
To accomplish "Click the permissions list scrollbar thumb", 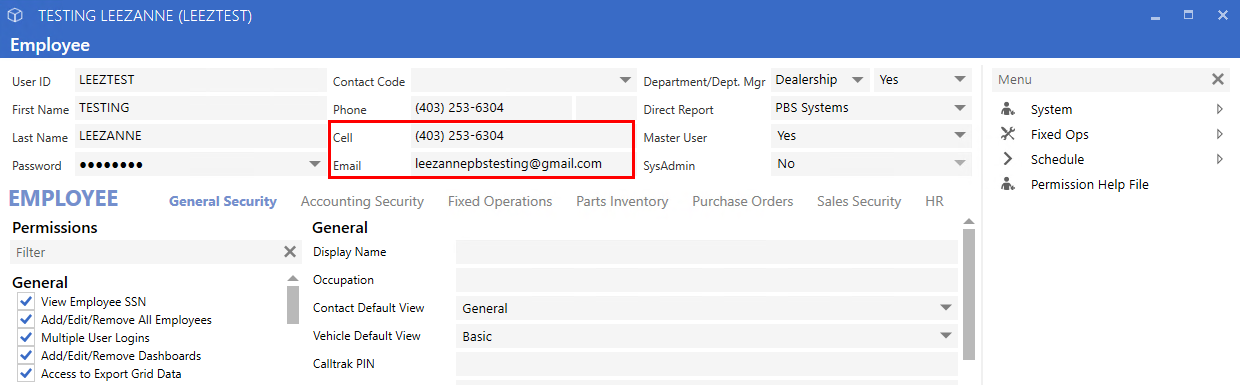I will [x=293, y=305].
